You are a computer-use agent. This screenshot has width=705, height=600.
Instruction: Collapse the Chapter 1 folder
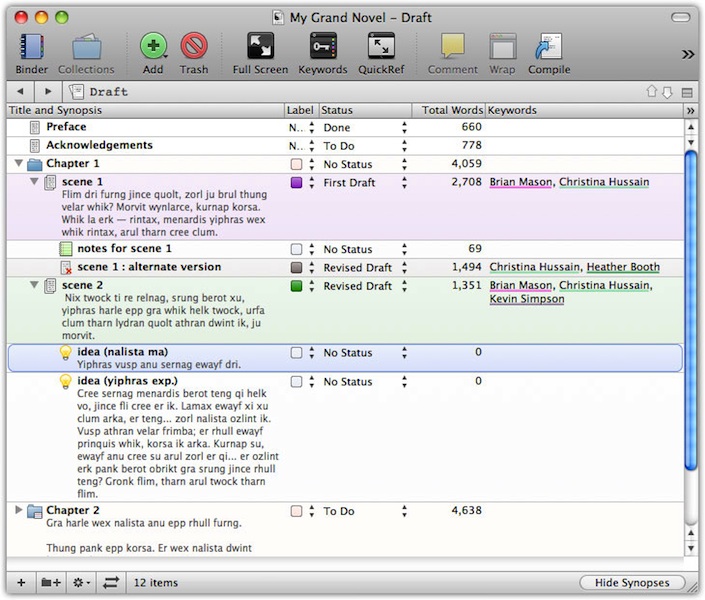19,164
